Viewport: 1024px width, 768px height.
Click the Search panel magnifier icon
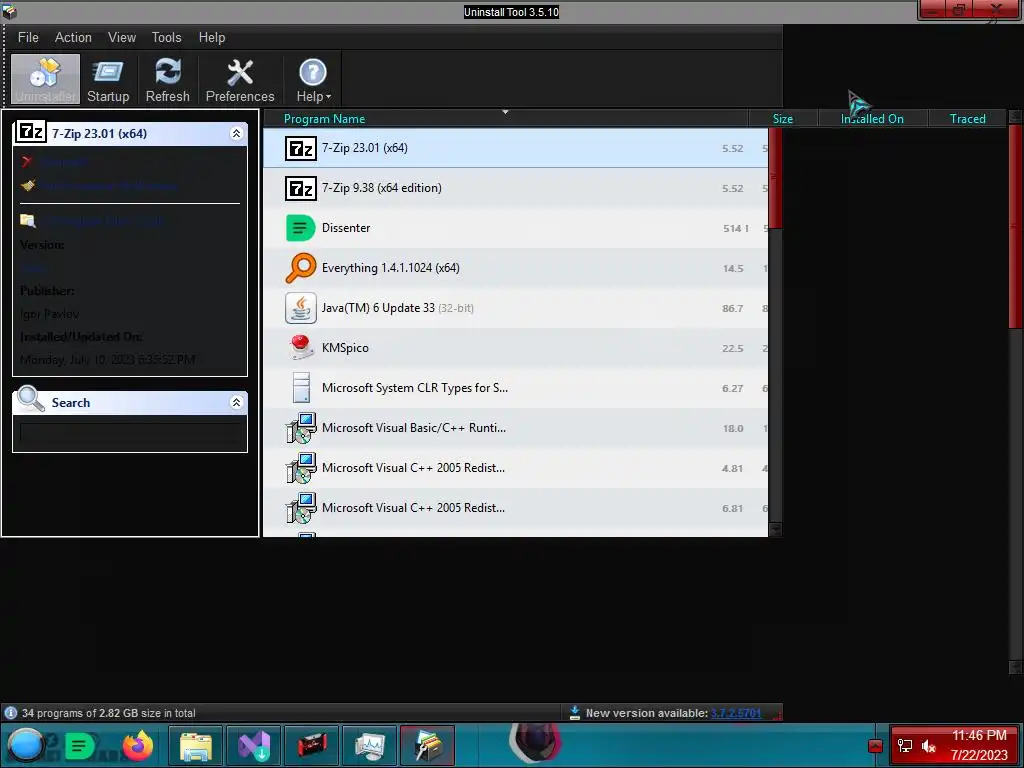(30, 399)
